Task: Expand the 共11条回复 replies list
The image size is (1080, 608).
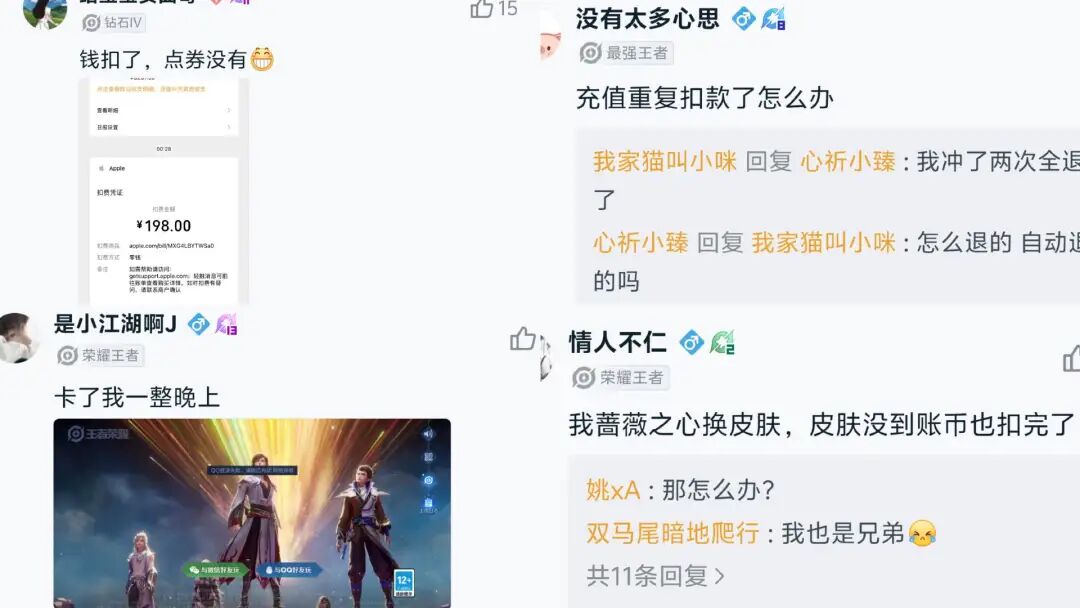Action: (x=655, y=576)
